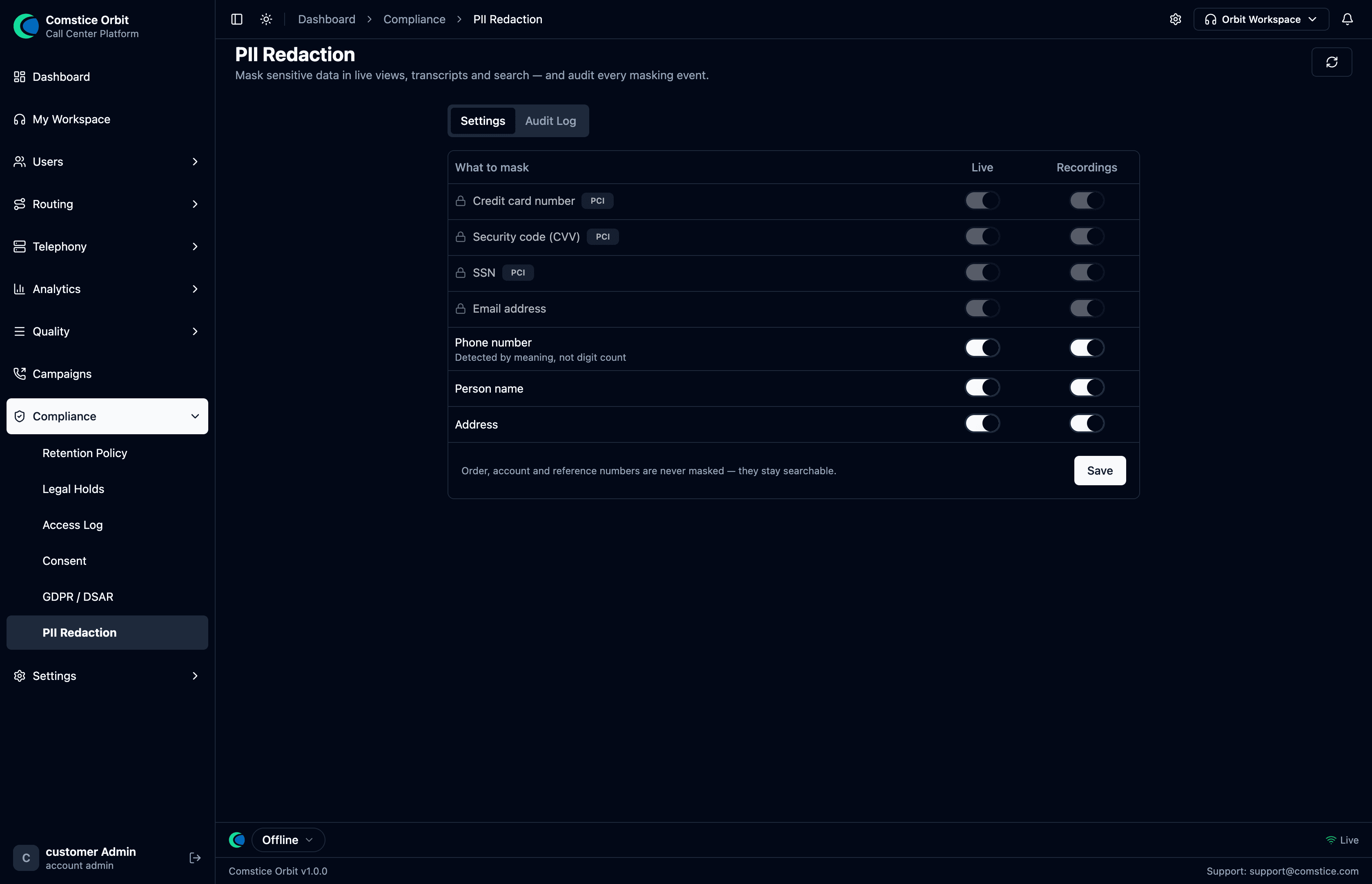This screenshot has width=1372, height=884.
Task: Switch to the Audit Log tab
Action: 550,121
